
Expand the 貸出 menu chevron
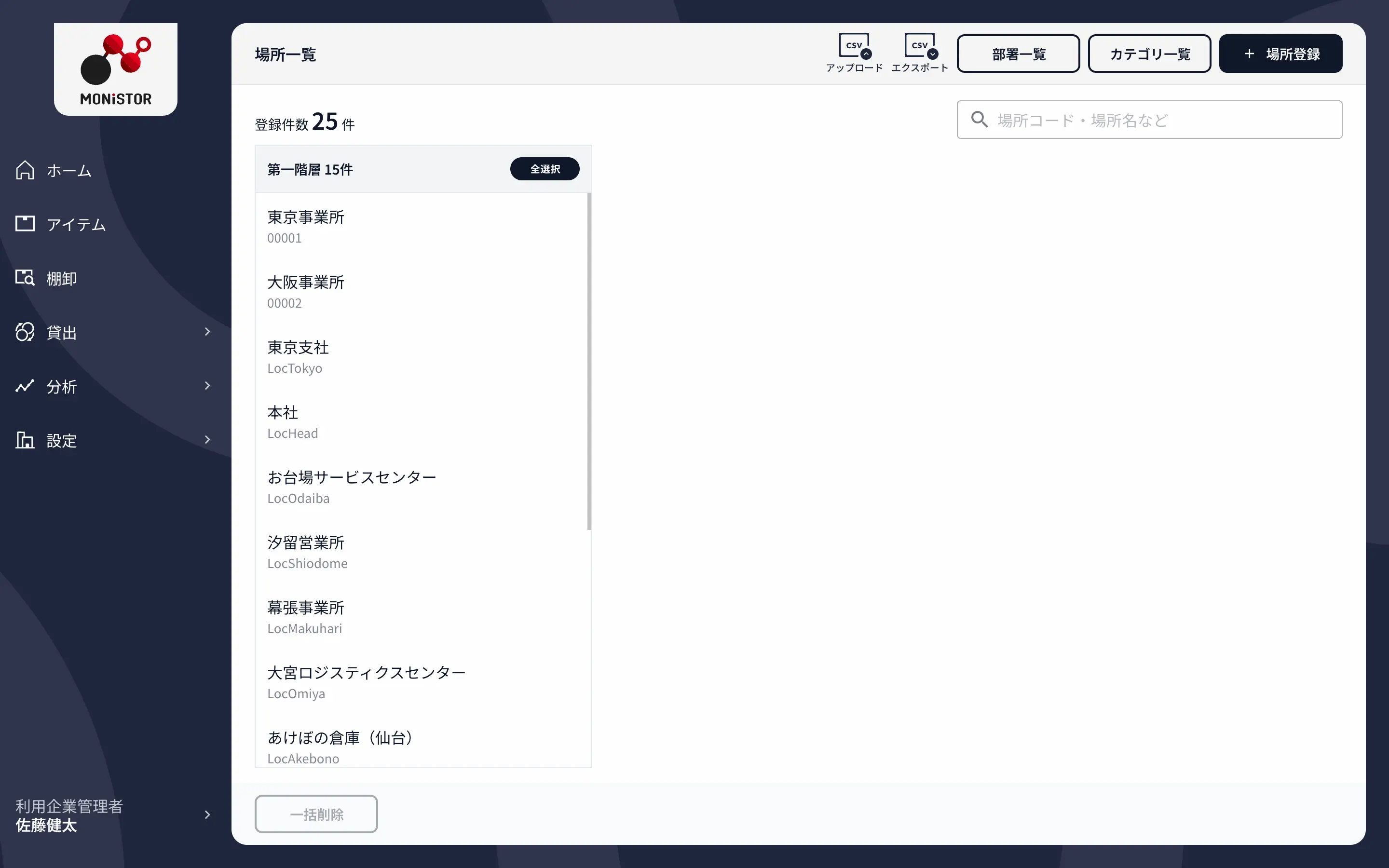click(x=207, y=331)
